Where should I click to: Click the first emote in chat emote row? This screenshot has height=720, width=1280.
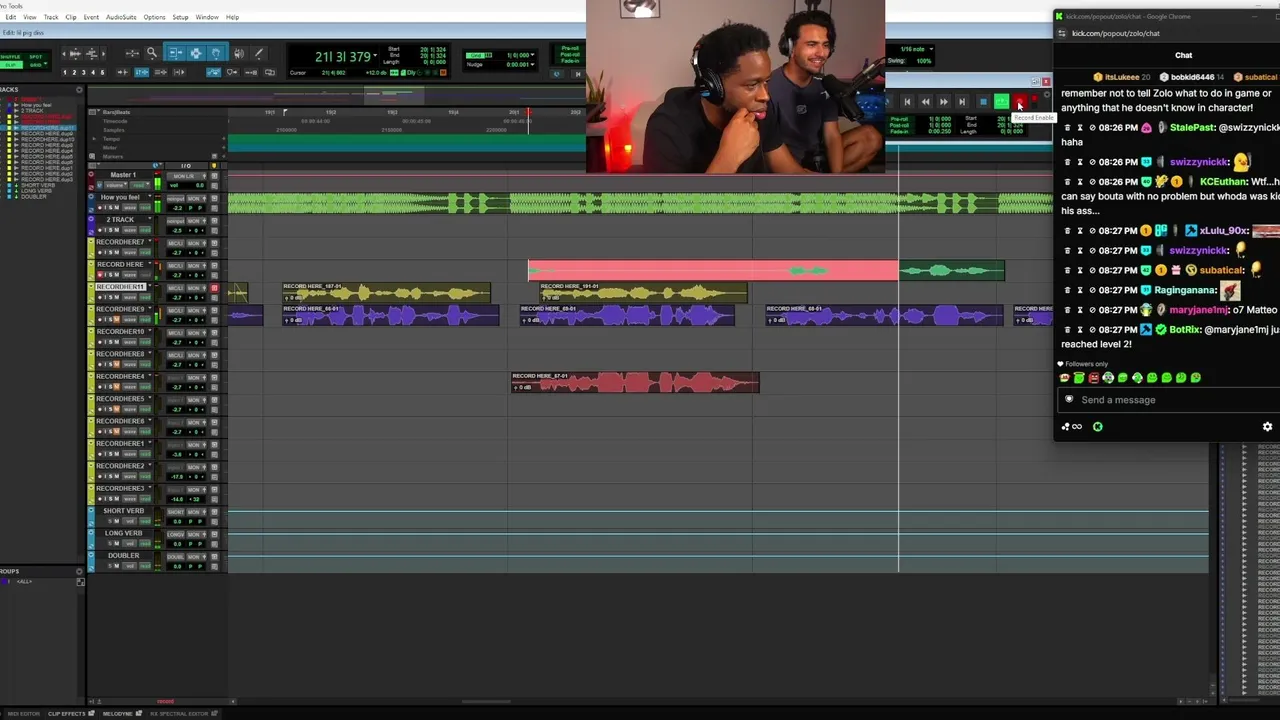point(1064,378)
